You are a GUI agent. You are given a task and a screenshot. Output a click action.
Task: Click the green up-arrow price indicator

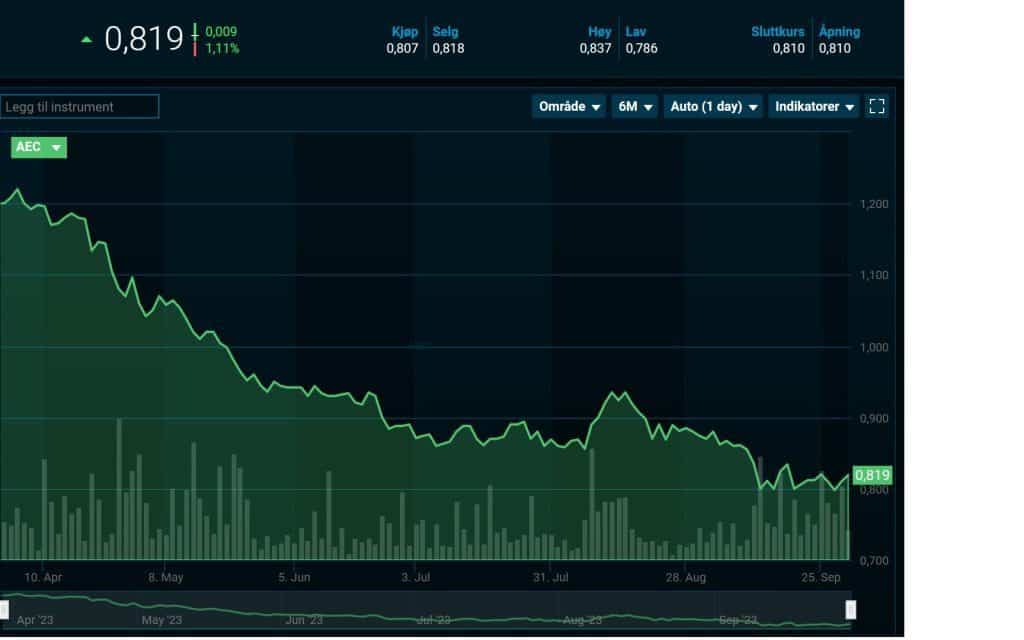click(86, 40)
